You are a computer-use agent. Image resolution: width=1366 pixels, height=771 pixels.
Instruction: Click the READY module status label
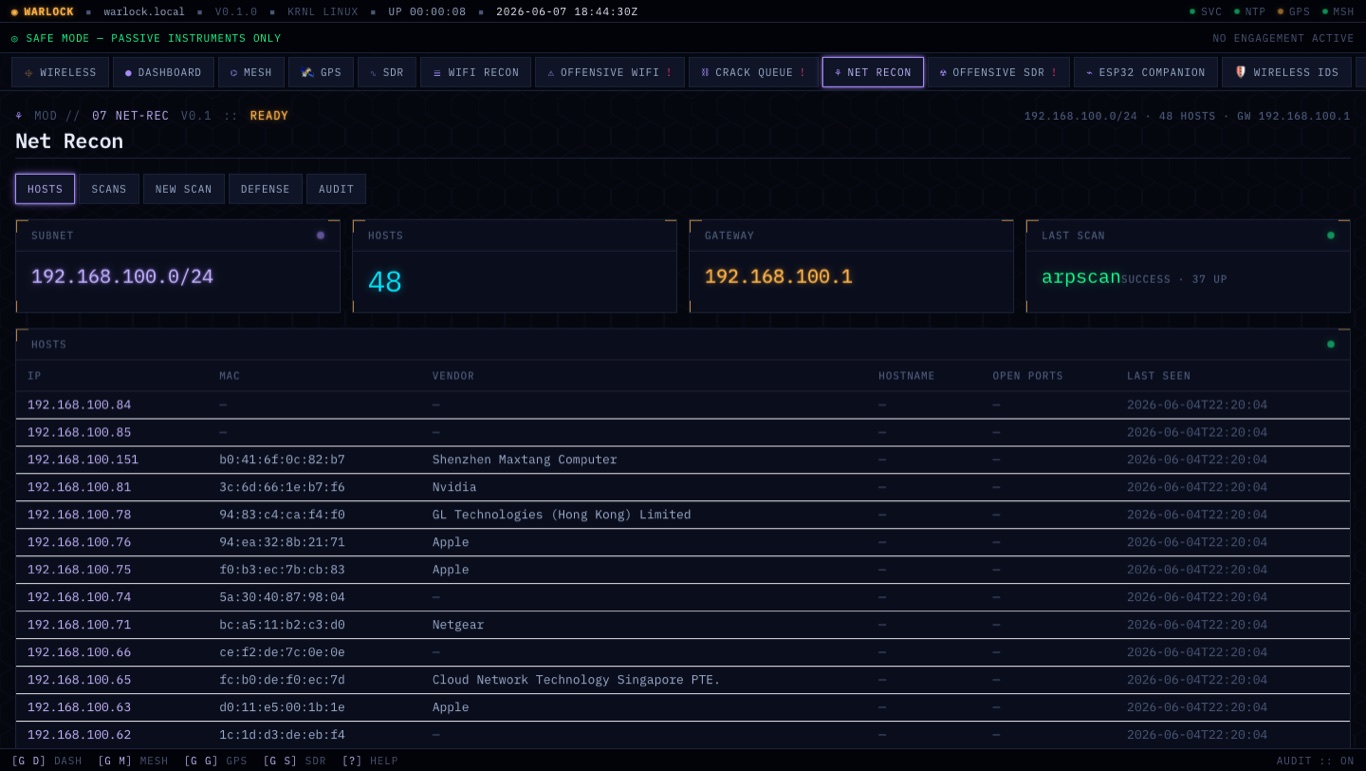pyautogui.click(x=269, y=116)
